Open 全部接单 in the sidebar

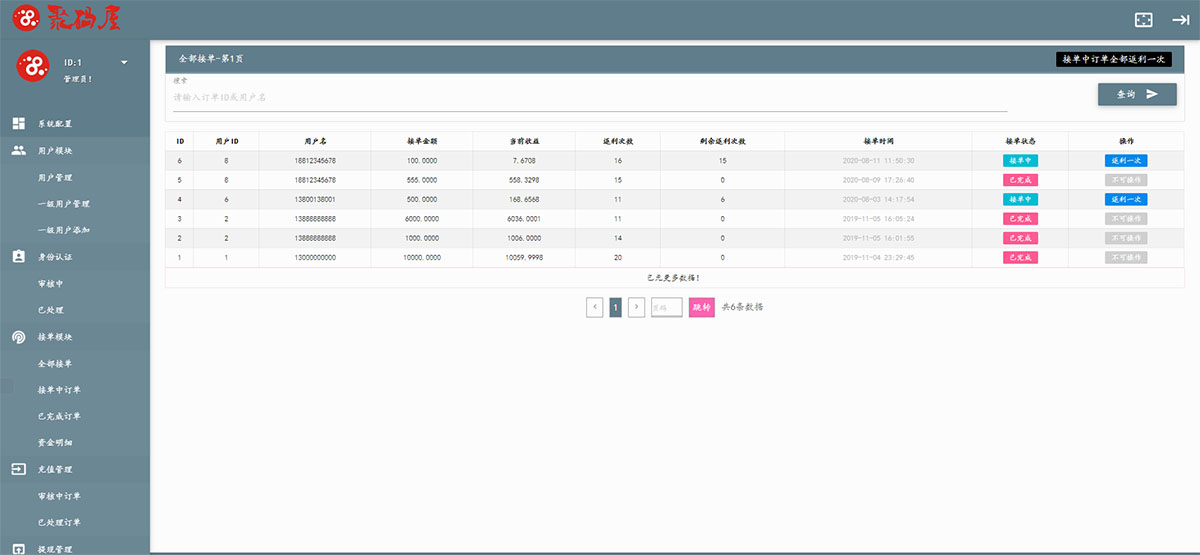(55, 364)
